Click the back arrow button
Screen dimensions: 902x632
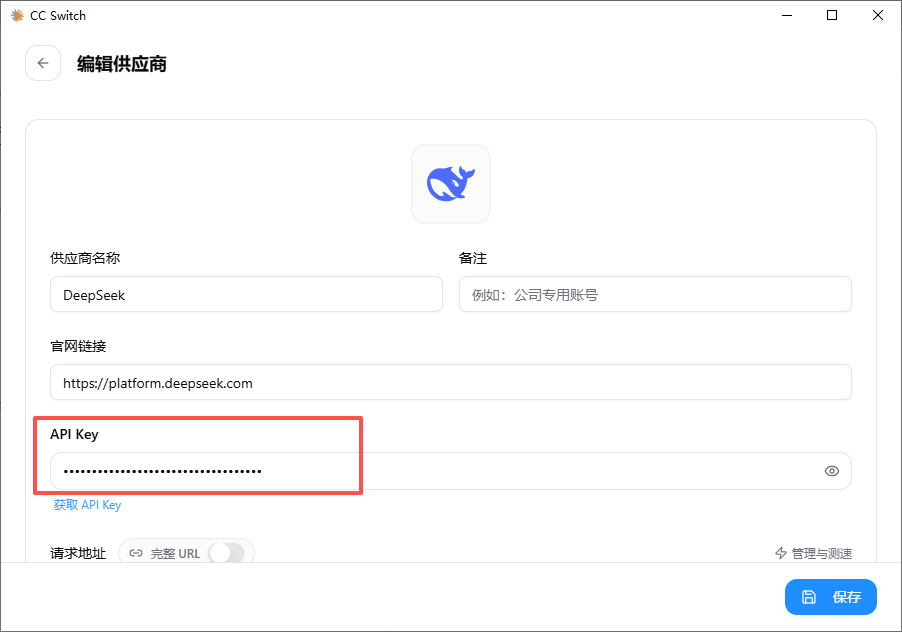[43, 63]
